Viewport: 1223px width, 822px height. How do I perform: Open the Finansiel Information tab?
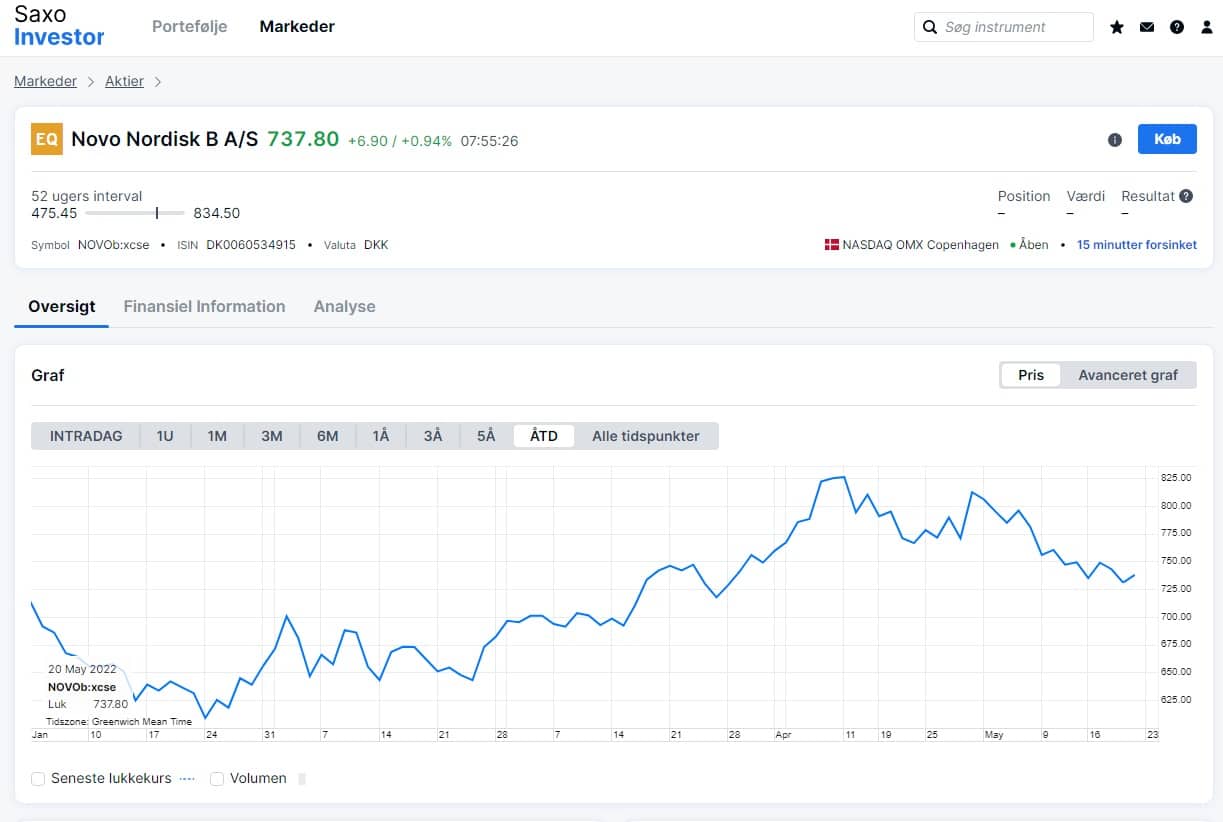[x=204, y=306]
